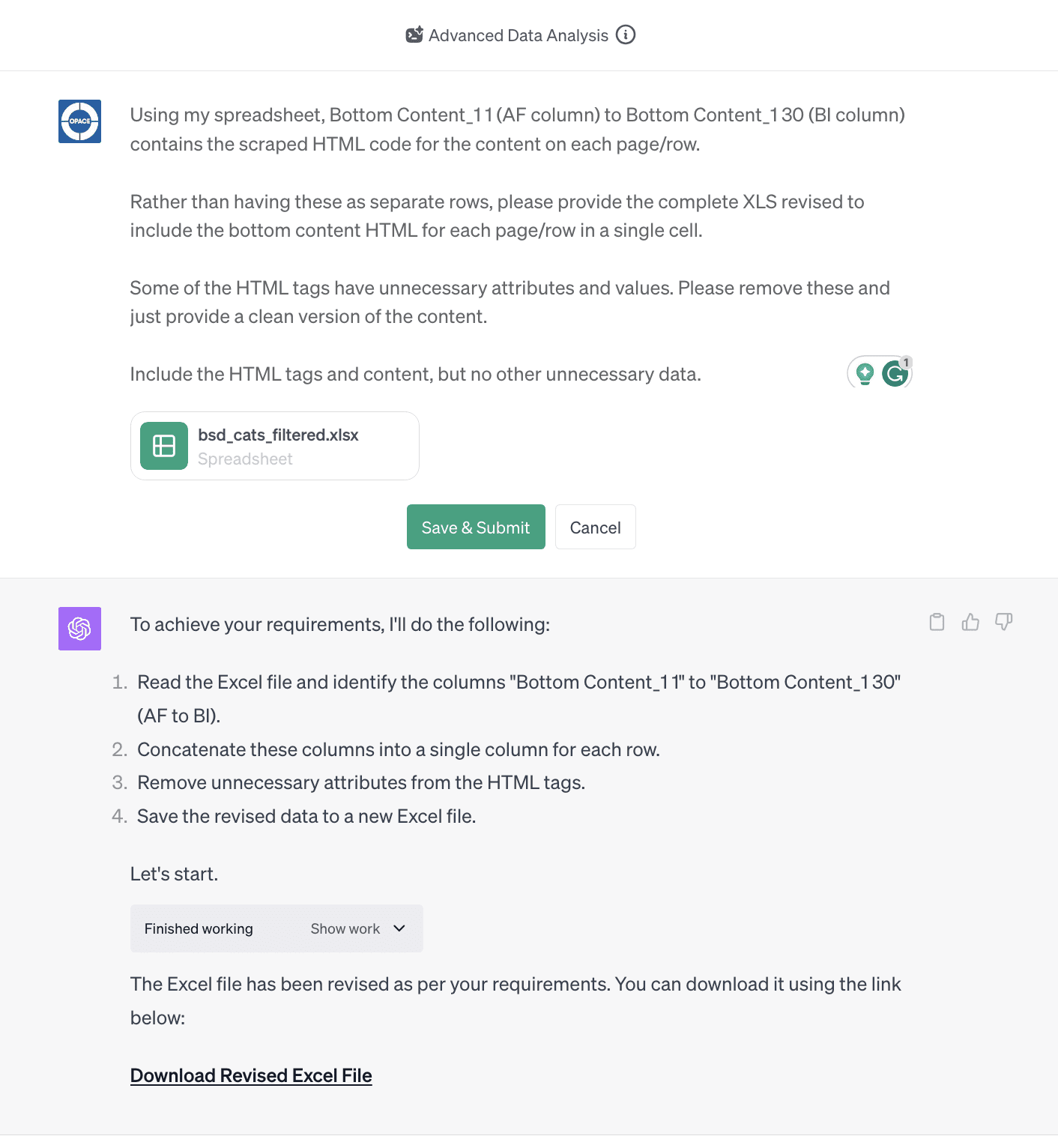Click the ChatGPT assistant avatar
Viewport: 1058px width, 1148px height.
(79, 629)
